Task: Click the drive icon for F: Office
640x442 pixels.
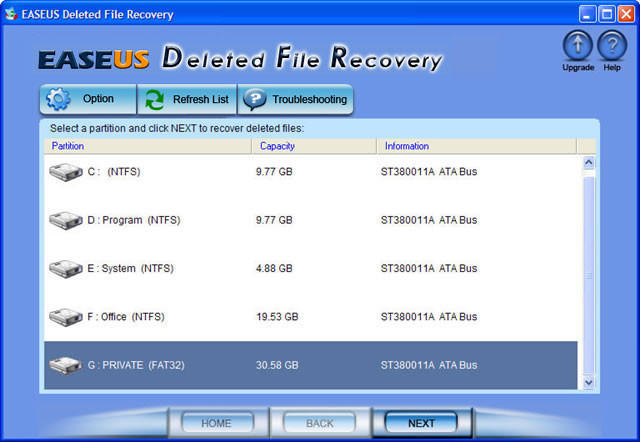Action: coord(66,317)
